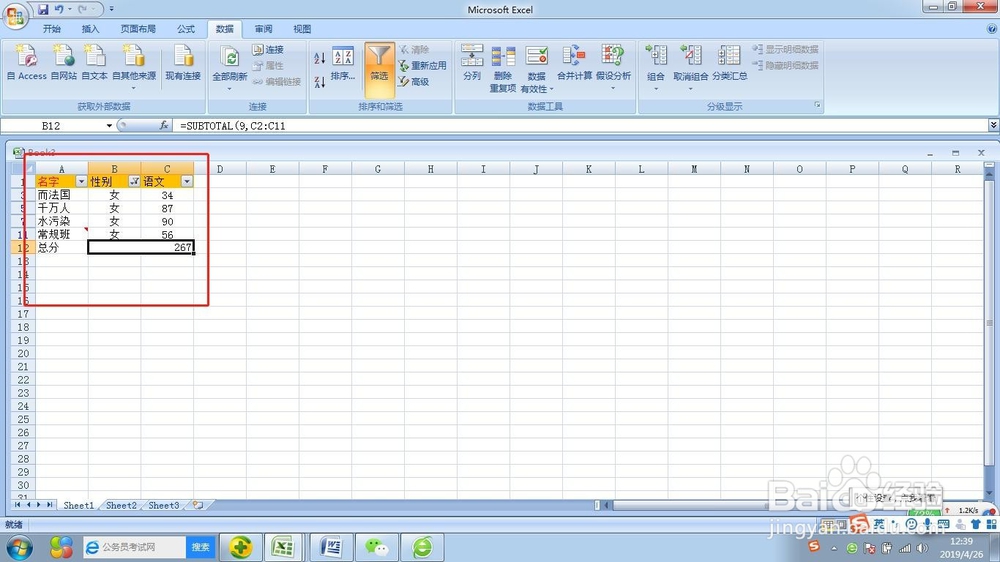
Task: Open filter dropdown for 名字 column
Action: (x=81, y=182)
